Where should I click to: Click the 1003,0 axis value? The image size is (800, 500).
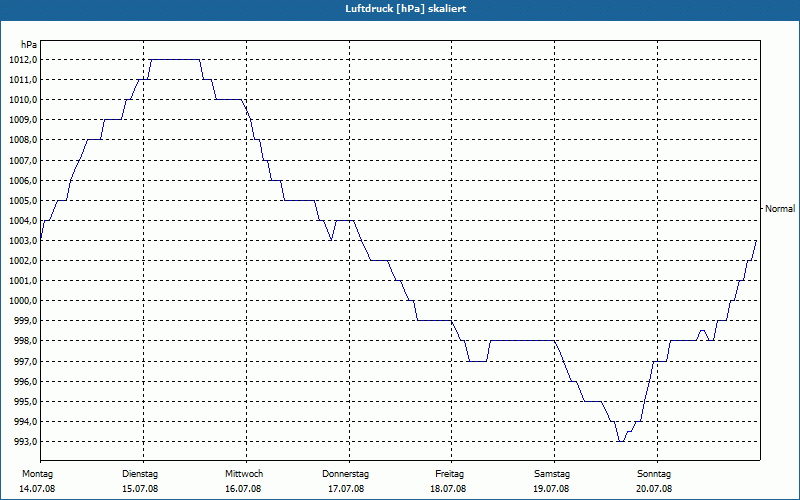pyautogui.click(x=23, y=241)
